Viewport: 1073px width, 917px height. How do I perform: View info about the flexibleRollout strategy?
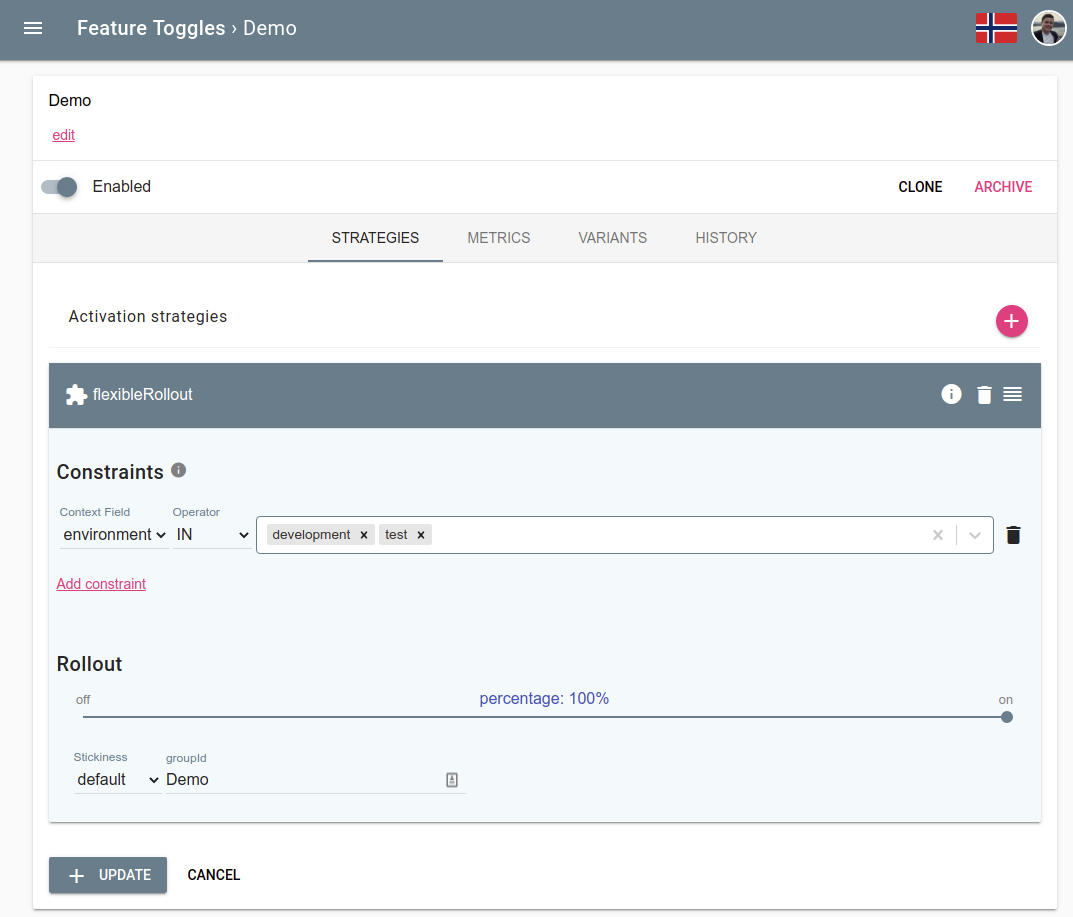(951, 394)
